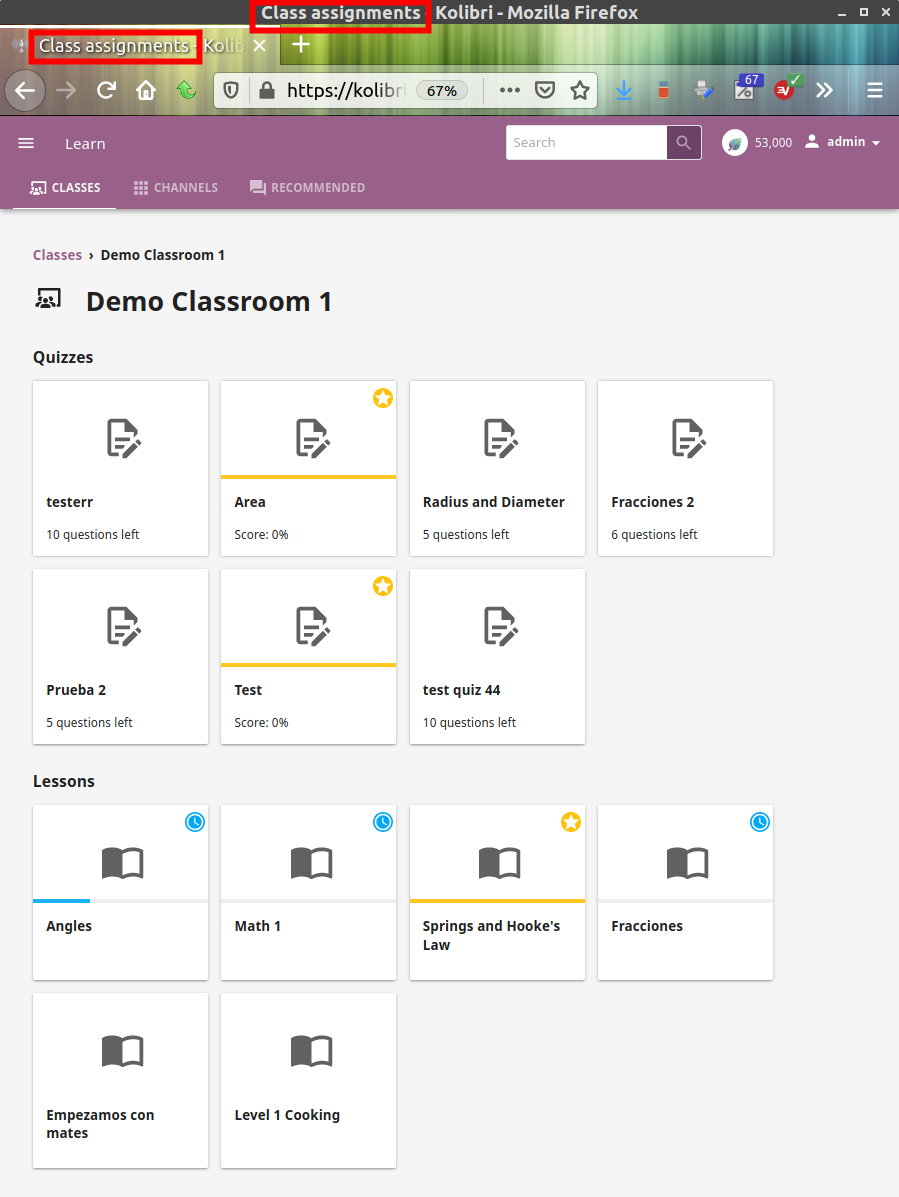Viewport: 899px width, 1197px height.
Task: Open the page actions ellipsis menu
Action: pos(509,90)
